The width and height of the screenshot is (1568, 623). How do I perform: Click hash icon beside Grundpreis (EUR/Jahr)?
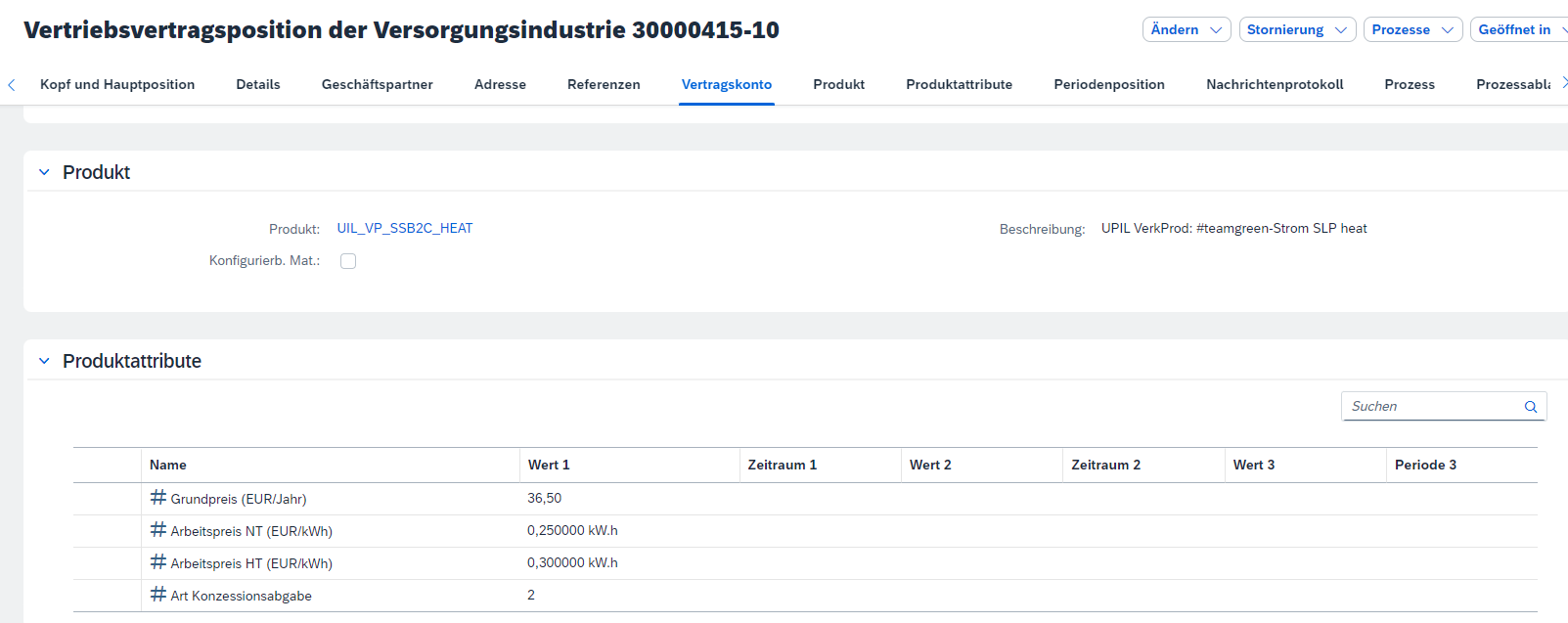pyautogui.click(x=157, y=498)
